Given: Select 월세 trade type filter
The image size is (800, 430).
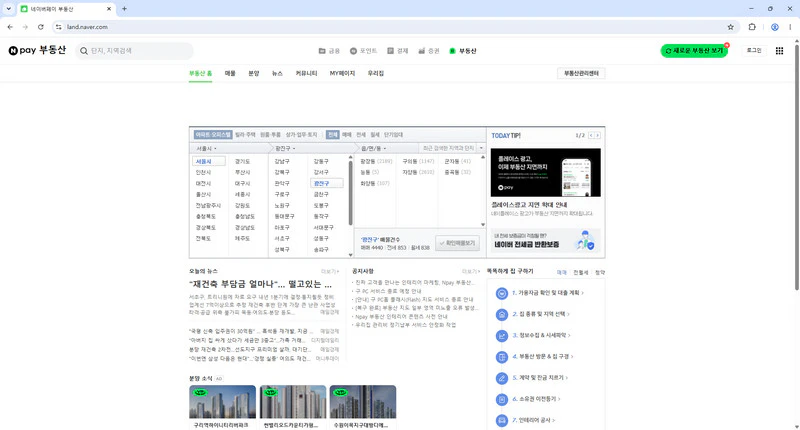Looking at the screenshot, I should 375,135.
